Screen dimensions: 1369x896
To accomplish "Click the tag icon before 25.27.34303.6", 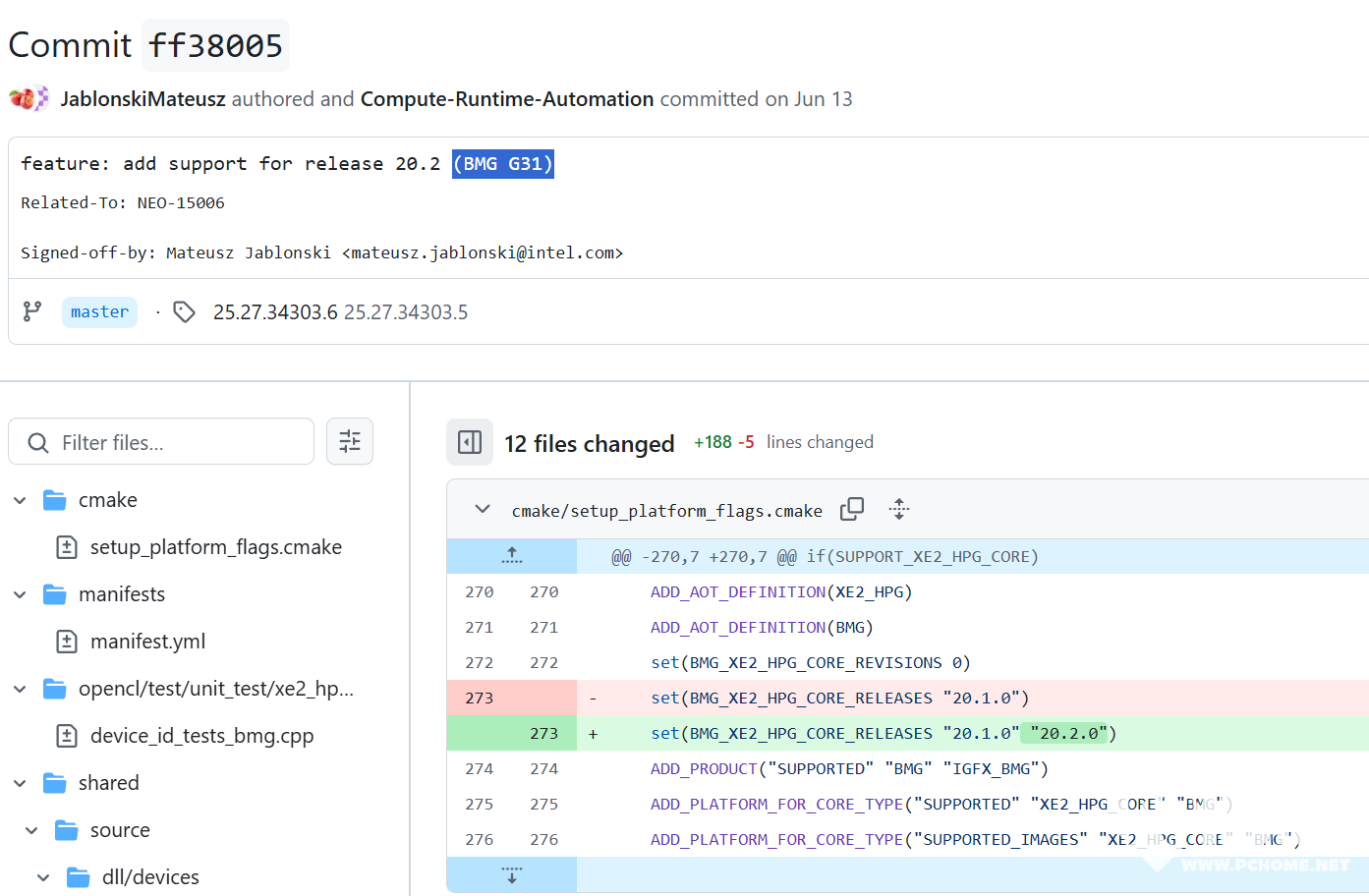I will [184, 312].
